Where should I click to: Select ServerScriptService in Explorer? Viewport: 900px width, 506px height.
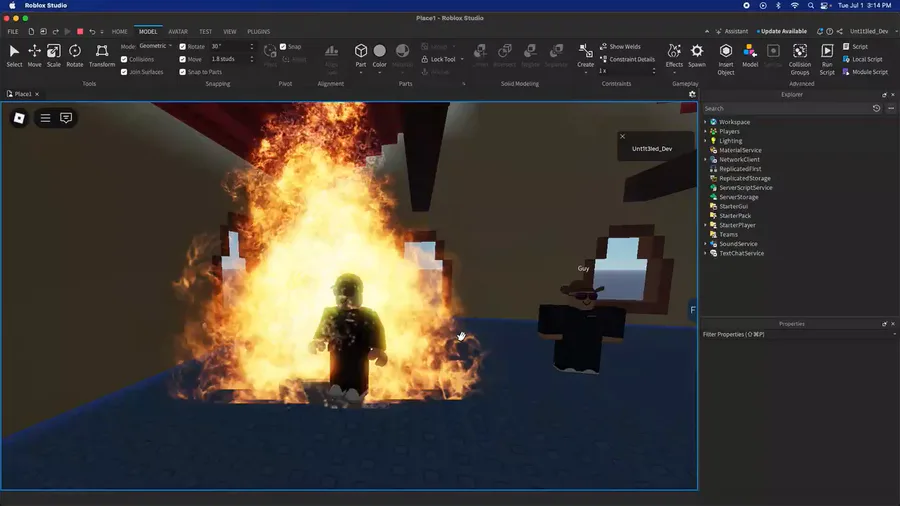[x=745, y=188]
